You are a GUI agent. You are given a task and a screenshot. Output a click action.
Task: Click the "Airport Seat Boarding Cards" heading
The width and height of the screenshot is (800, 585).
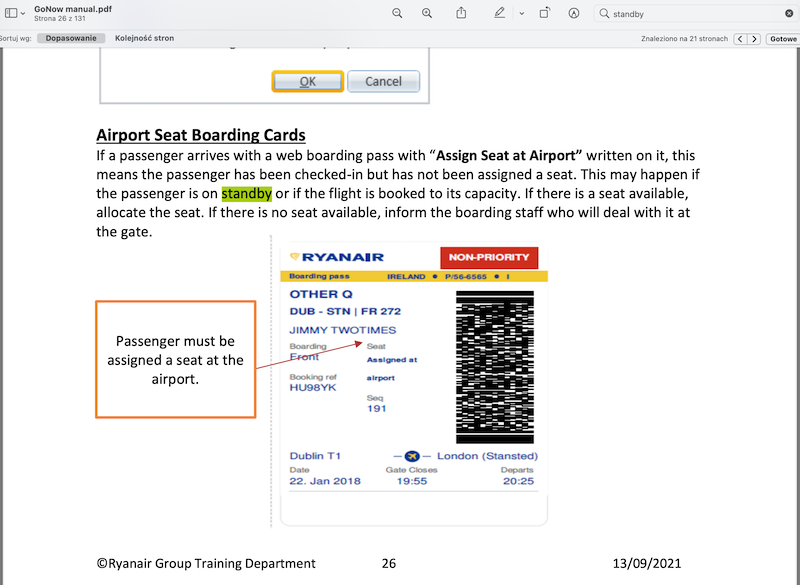pos(201,135)
